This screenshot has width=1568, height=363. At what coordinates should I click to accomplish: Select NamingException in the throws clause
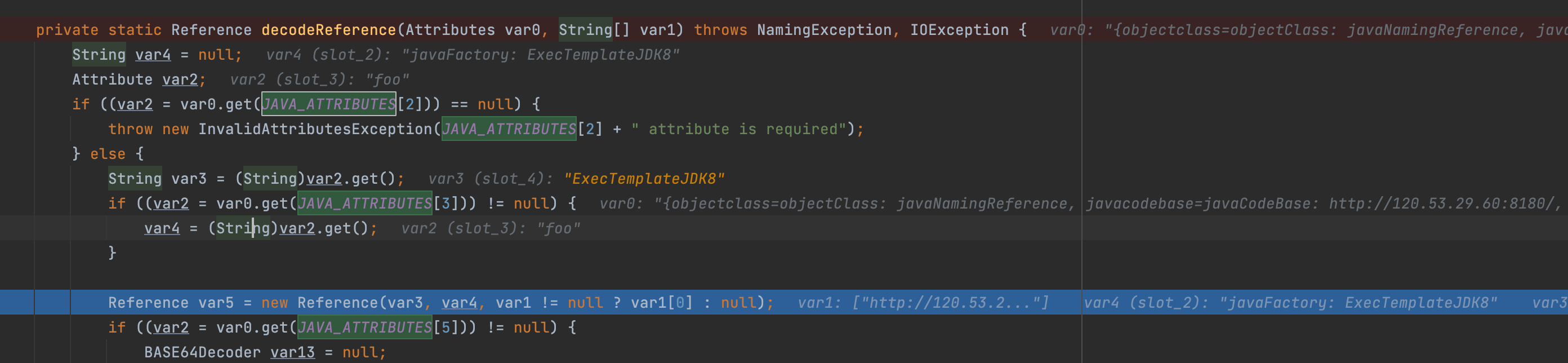coord(824,30)
